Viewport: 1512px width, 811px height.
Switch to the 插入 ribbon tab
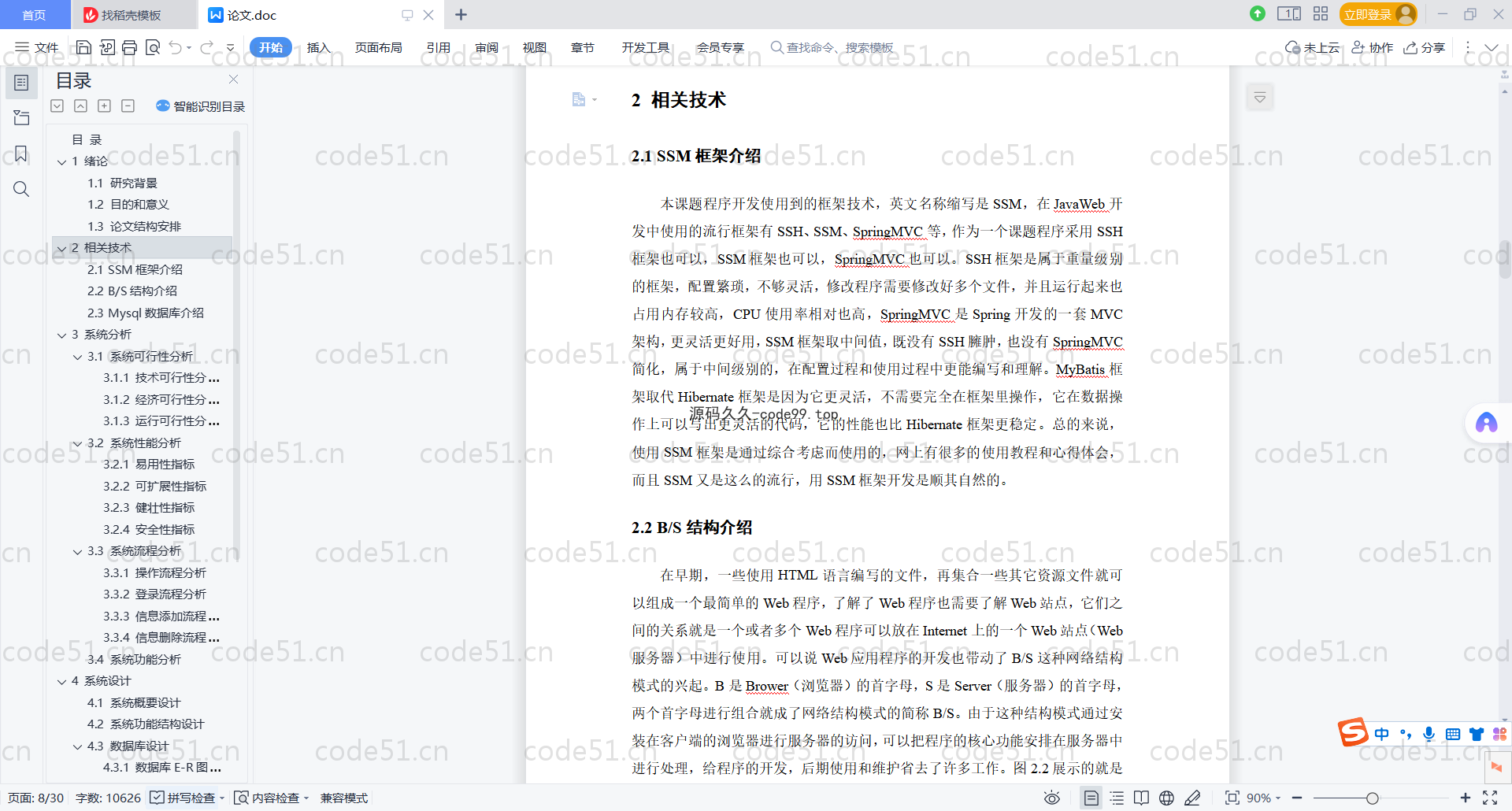coord(318,48)
